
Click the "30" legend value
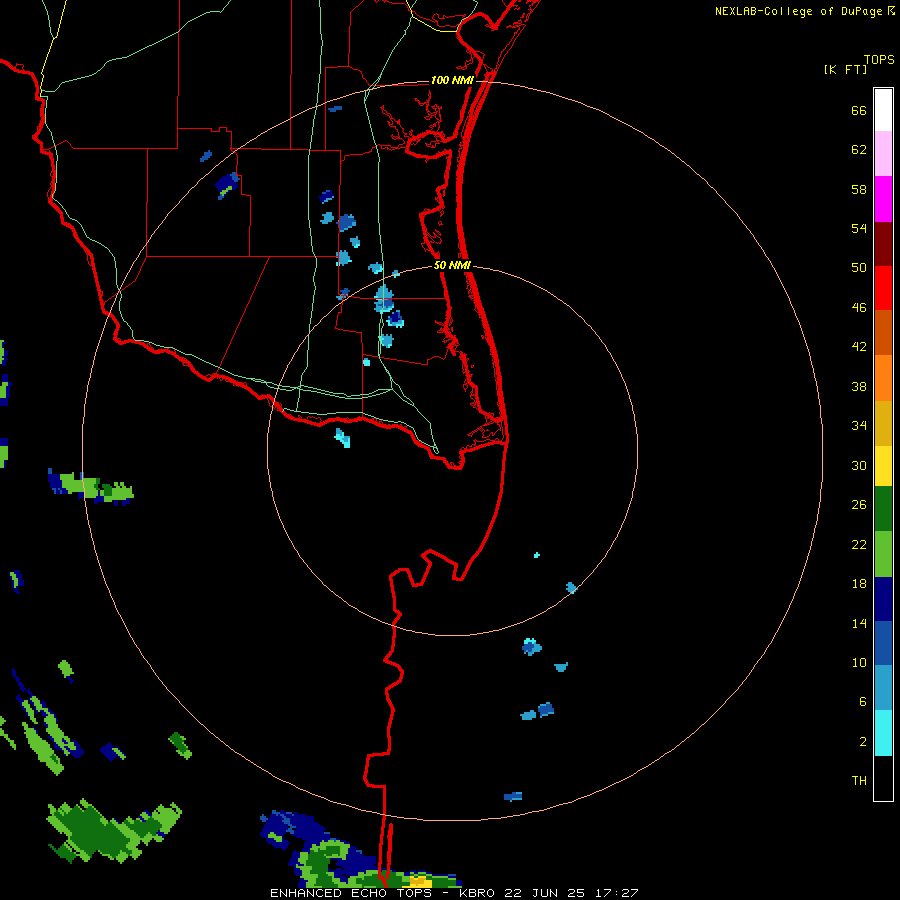[x=859, y=465]
